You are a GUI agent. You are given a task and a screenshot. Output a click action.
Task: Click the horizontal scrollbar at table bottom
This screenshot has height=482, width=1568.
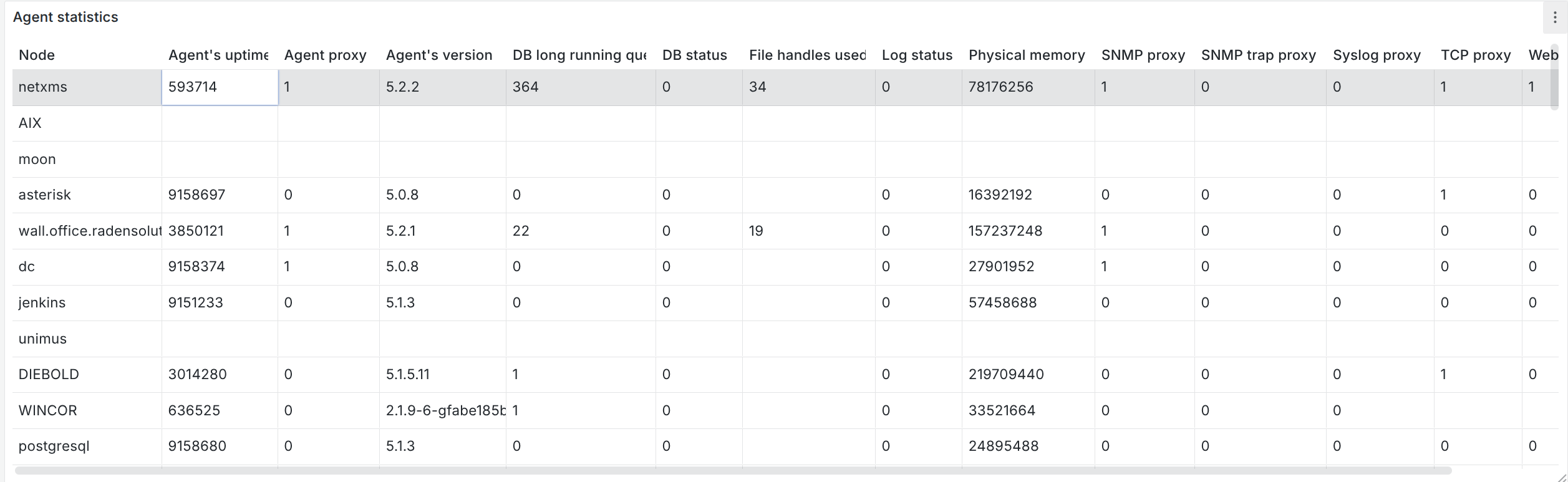pyautogui.click(x=733, y=471)
